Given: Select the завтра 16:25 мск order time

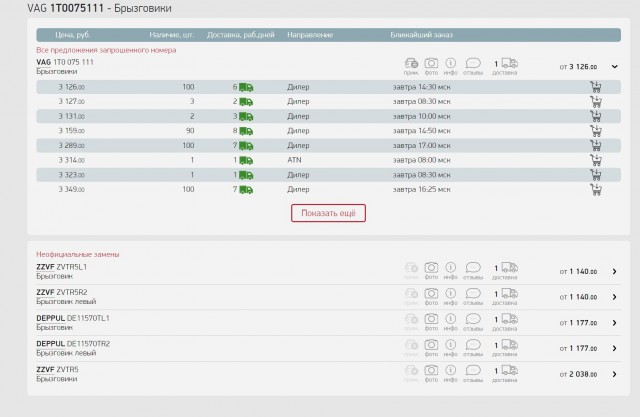Looking at the screenshot, I should pyautogui.click(x=422, y=189).
